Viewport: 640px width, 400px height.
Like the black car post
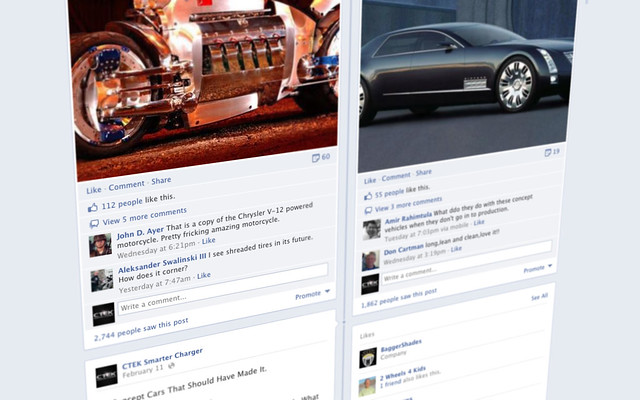click(x=370, y=180)
